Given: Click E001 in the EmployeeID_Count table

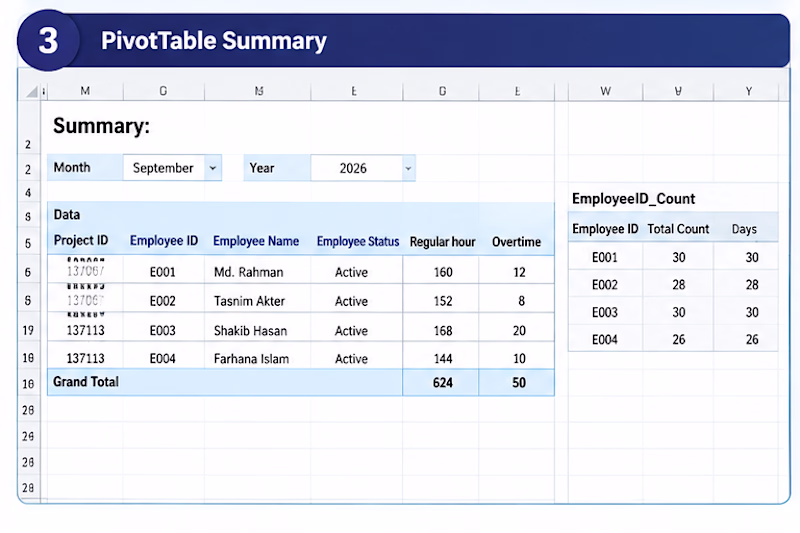Looking at the screenshot, I should pos(605,257).
